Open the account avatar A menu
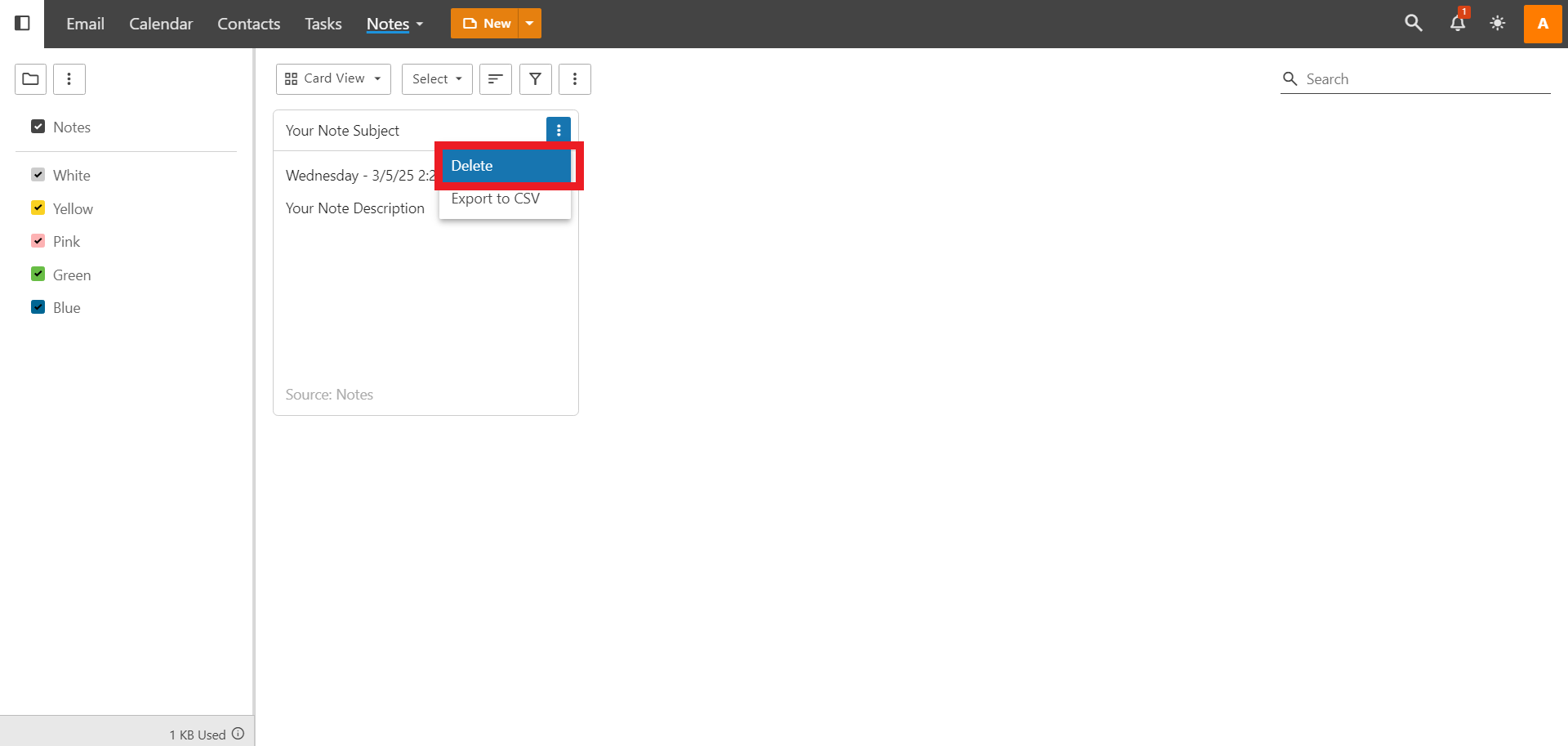1568x746 pixels. (x=1543, y=24)
